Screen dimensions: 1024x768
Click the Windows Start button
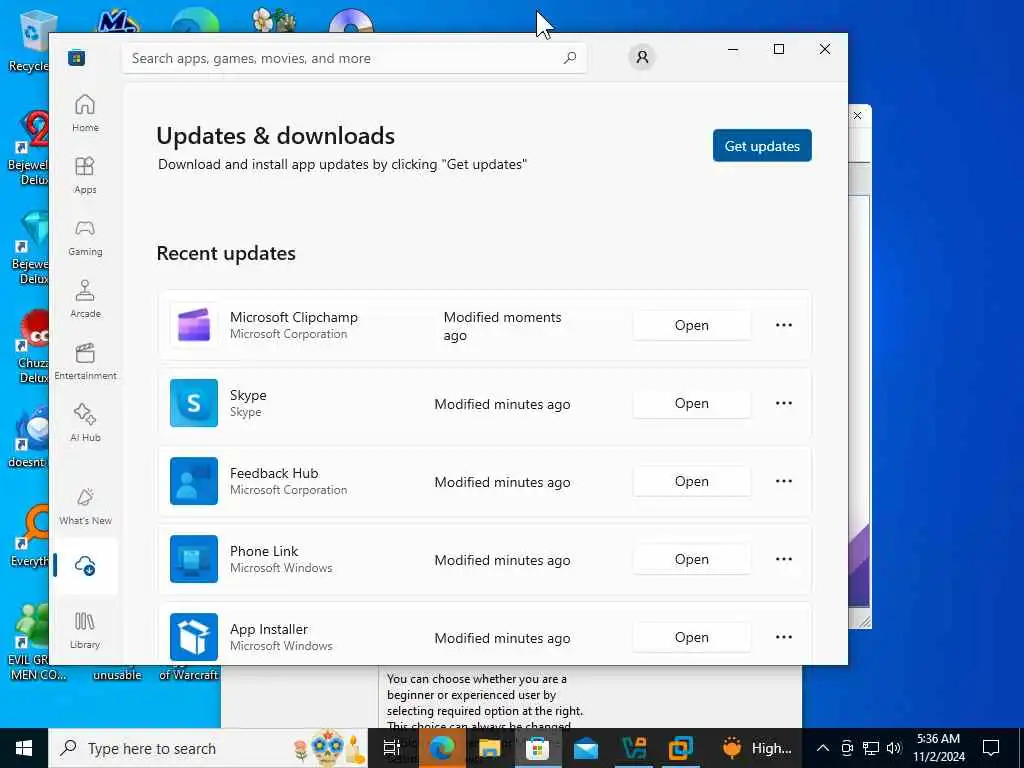24,748
